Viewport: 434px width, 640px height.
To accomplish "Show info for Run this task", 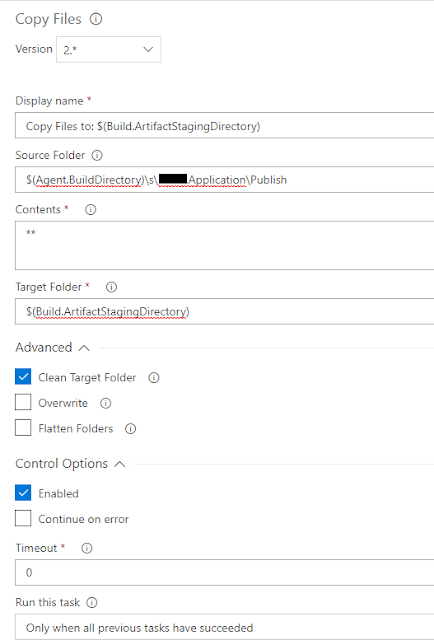I will coord(92,602).
